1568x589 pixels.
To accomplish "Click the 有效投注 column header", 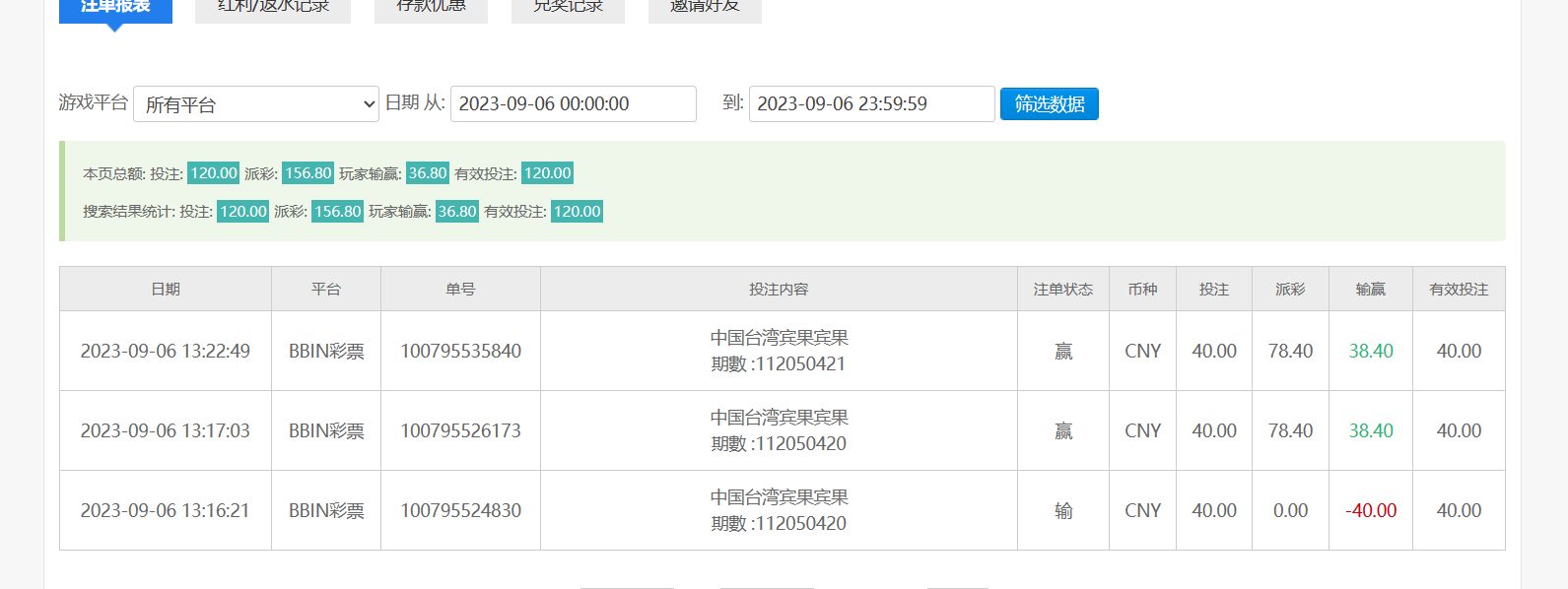I will (1459, 290).
